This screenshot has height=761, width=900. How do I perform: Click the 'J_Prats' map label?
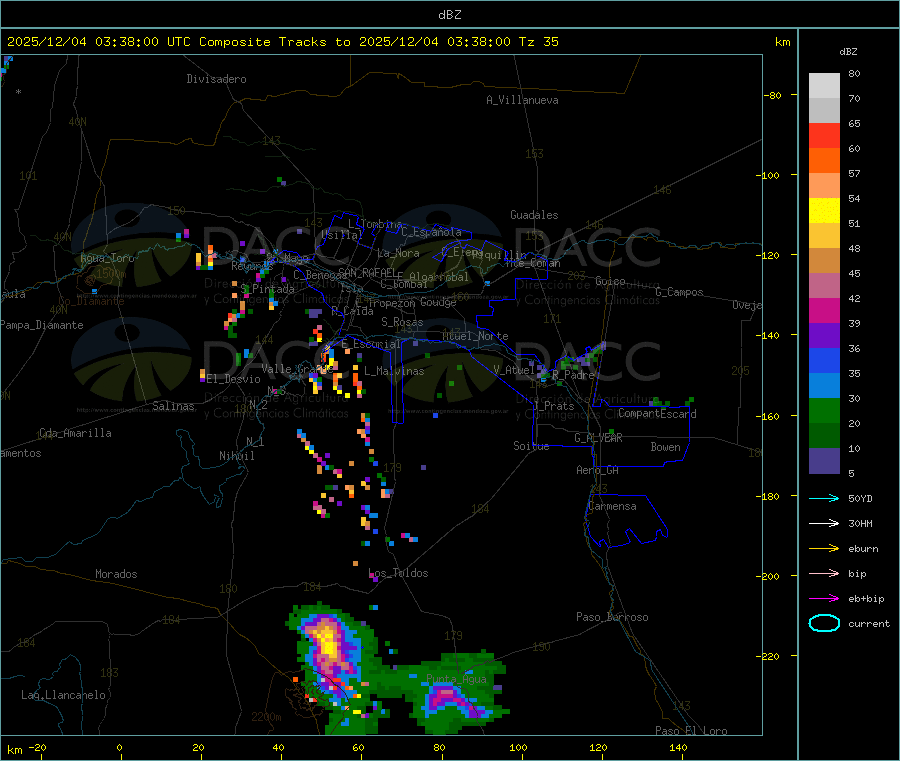pos(553,406)
